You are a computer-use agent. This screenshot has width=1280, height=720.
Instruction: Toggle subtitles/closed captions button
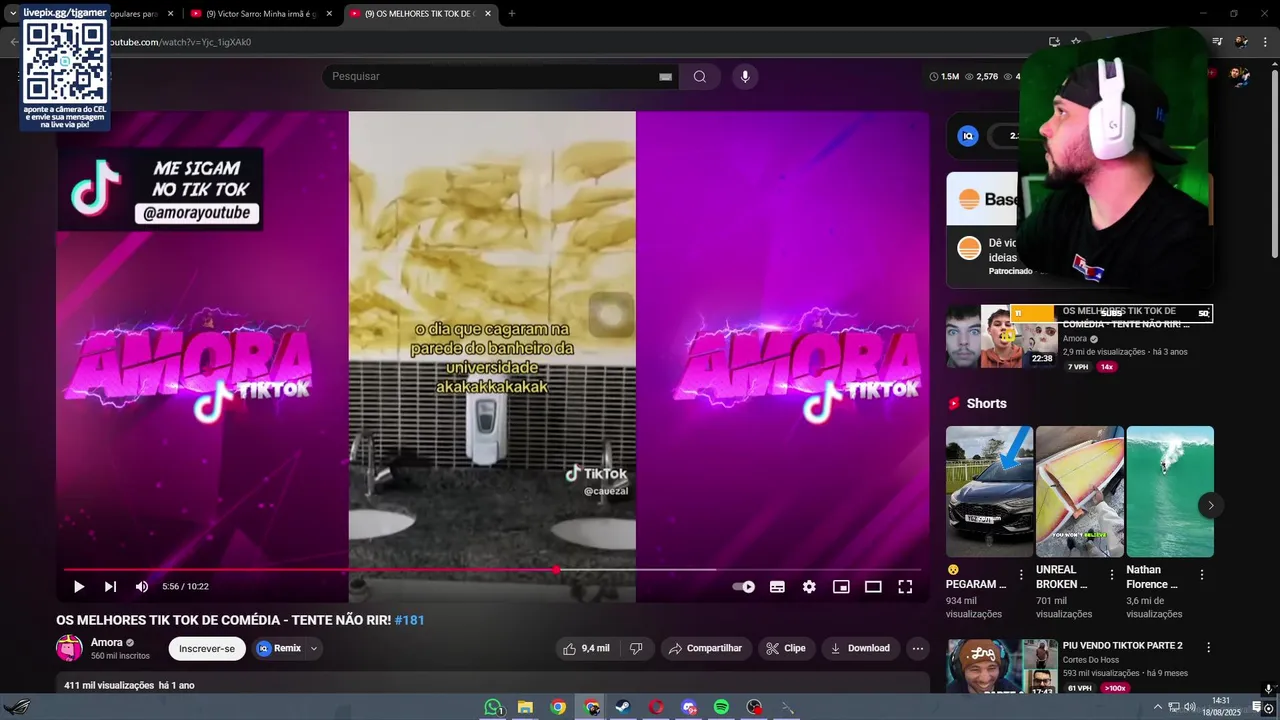[777, 587]
